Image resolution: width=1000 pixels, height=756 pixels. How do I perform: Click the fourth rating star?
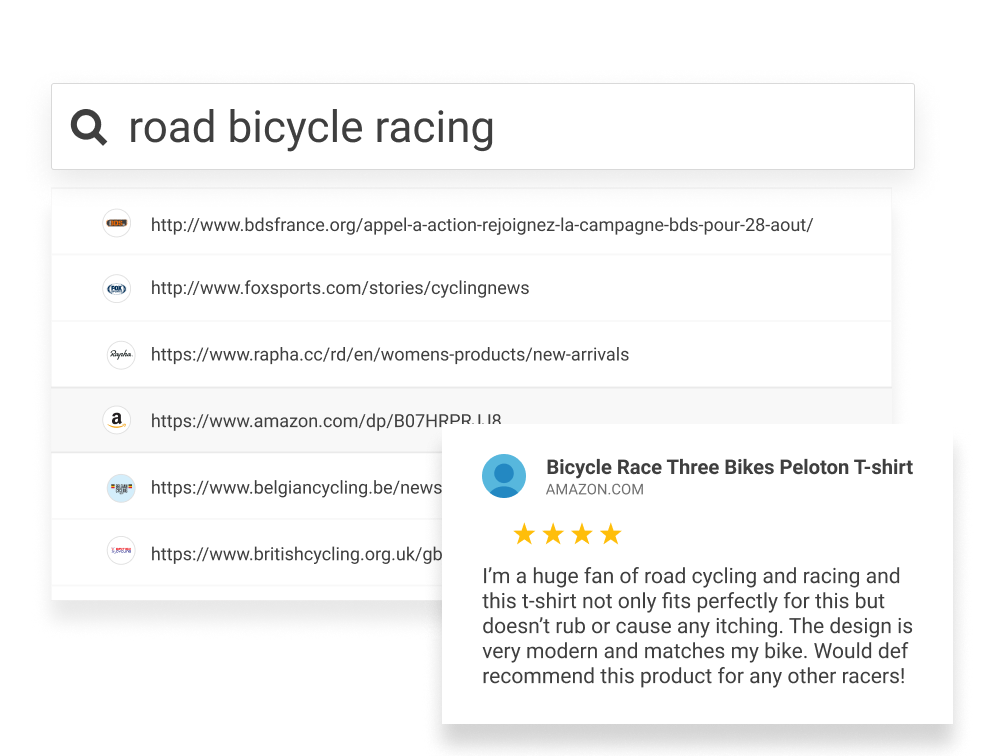tap(610, 535)
